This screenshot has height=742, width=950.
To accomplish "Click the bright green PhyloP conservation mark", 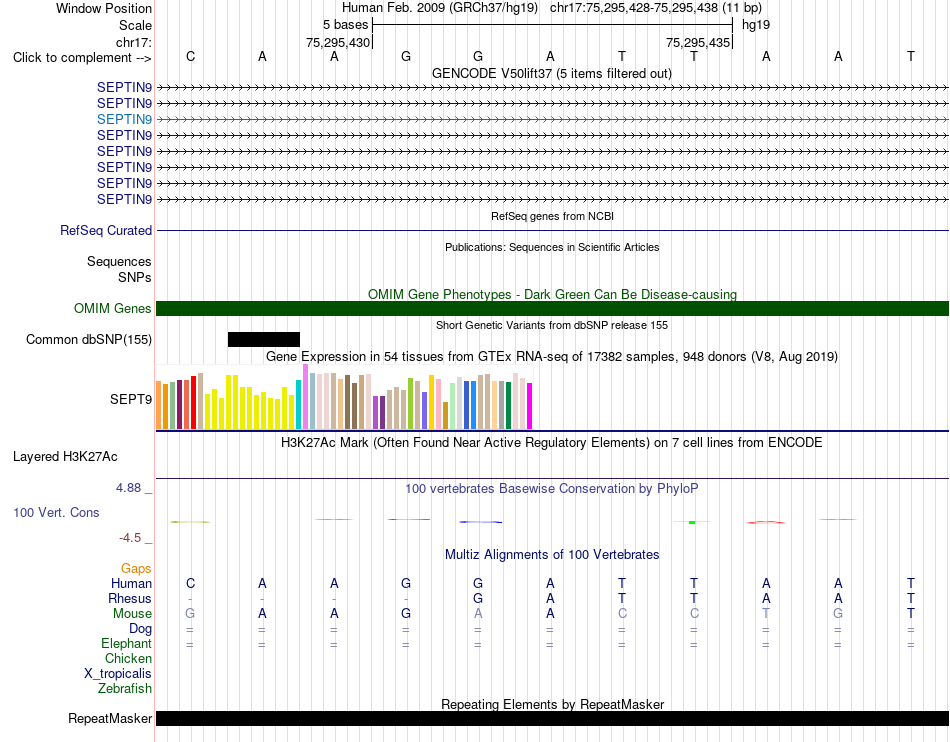I will (x=693, y=522).
